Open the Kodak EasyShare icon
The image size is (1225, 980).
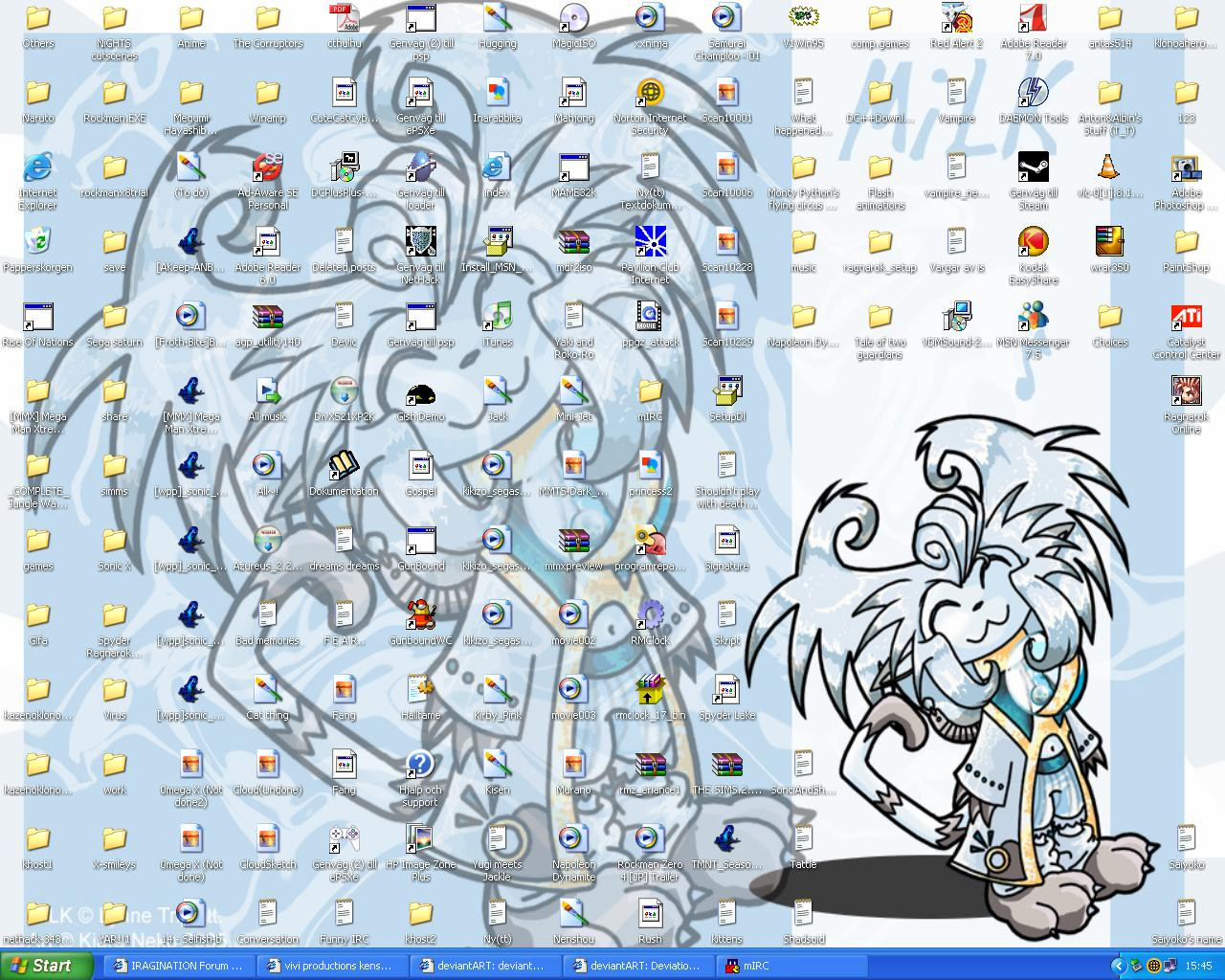[x=1033, y=242]
